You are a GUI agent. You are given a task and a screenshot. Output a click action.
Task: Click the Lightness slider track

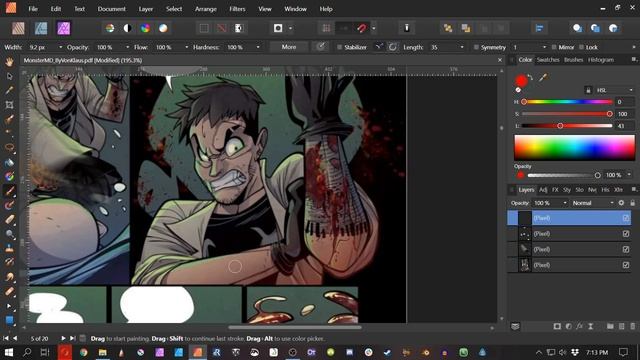[x=567, y=126]
